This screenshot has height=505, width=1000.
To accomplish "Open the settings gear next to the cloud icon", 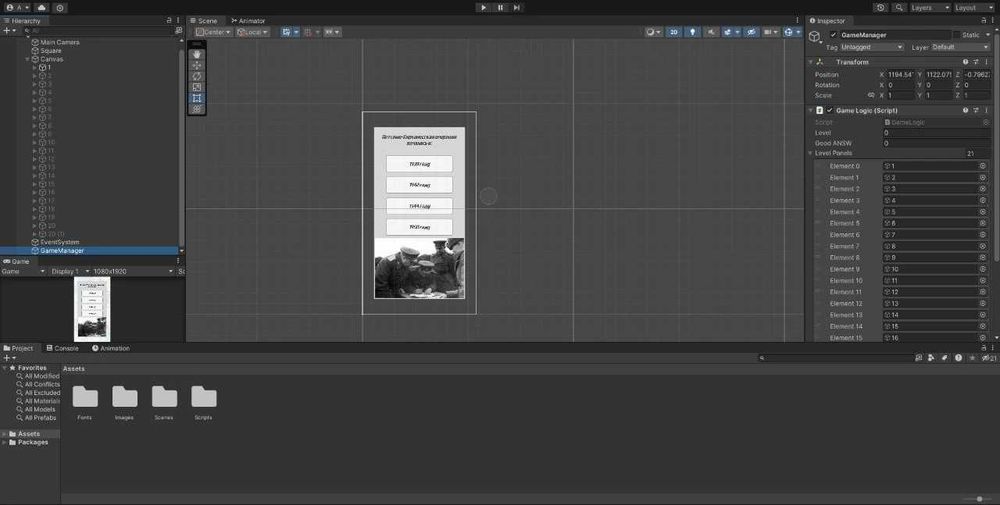I will 60,8.
